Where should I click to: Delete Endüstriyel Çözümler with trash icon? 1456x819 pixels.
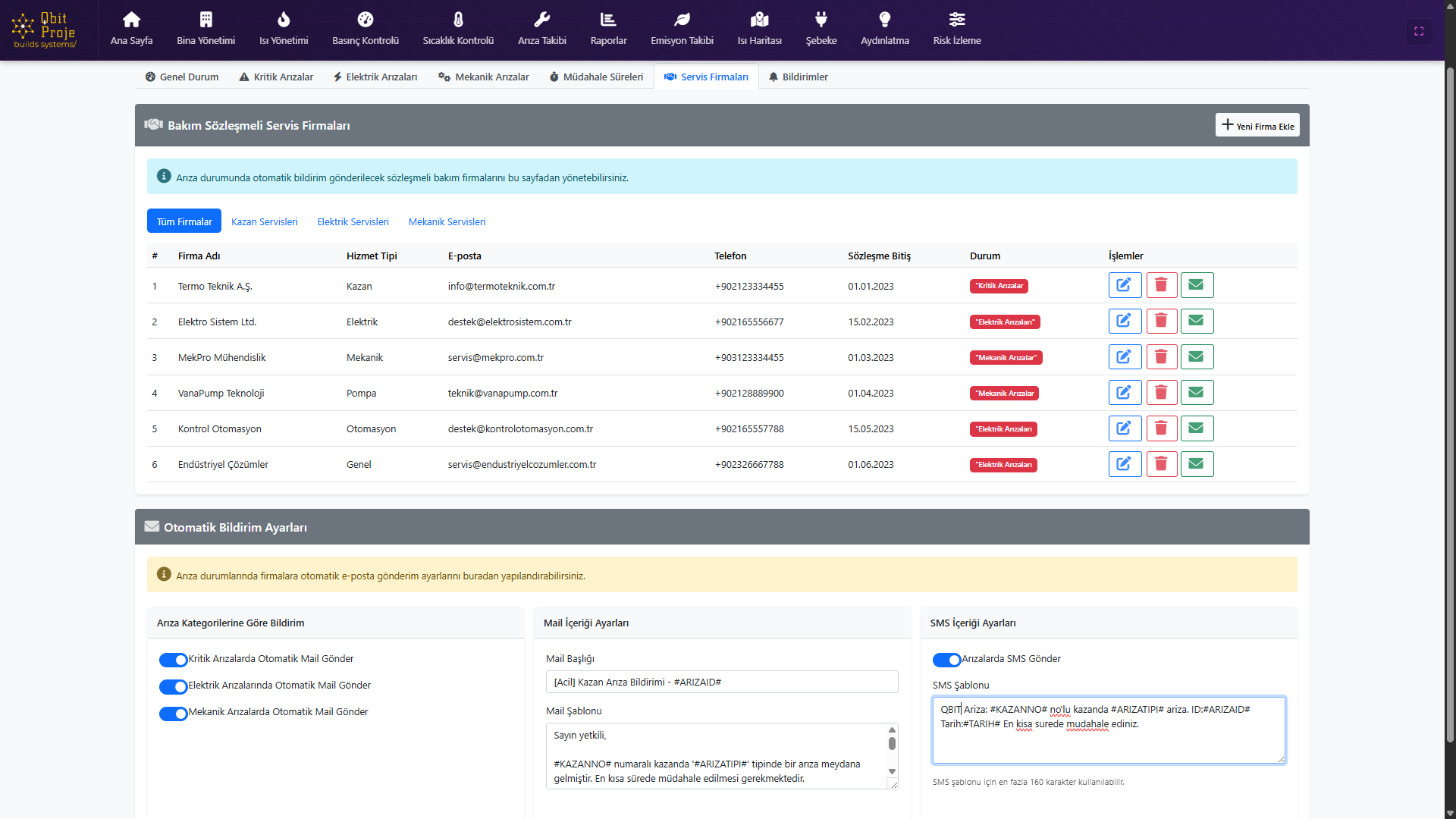click(x=1161, y=463)
